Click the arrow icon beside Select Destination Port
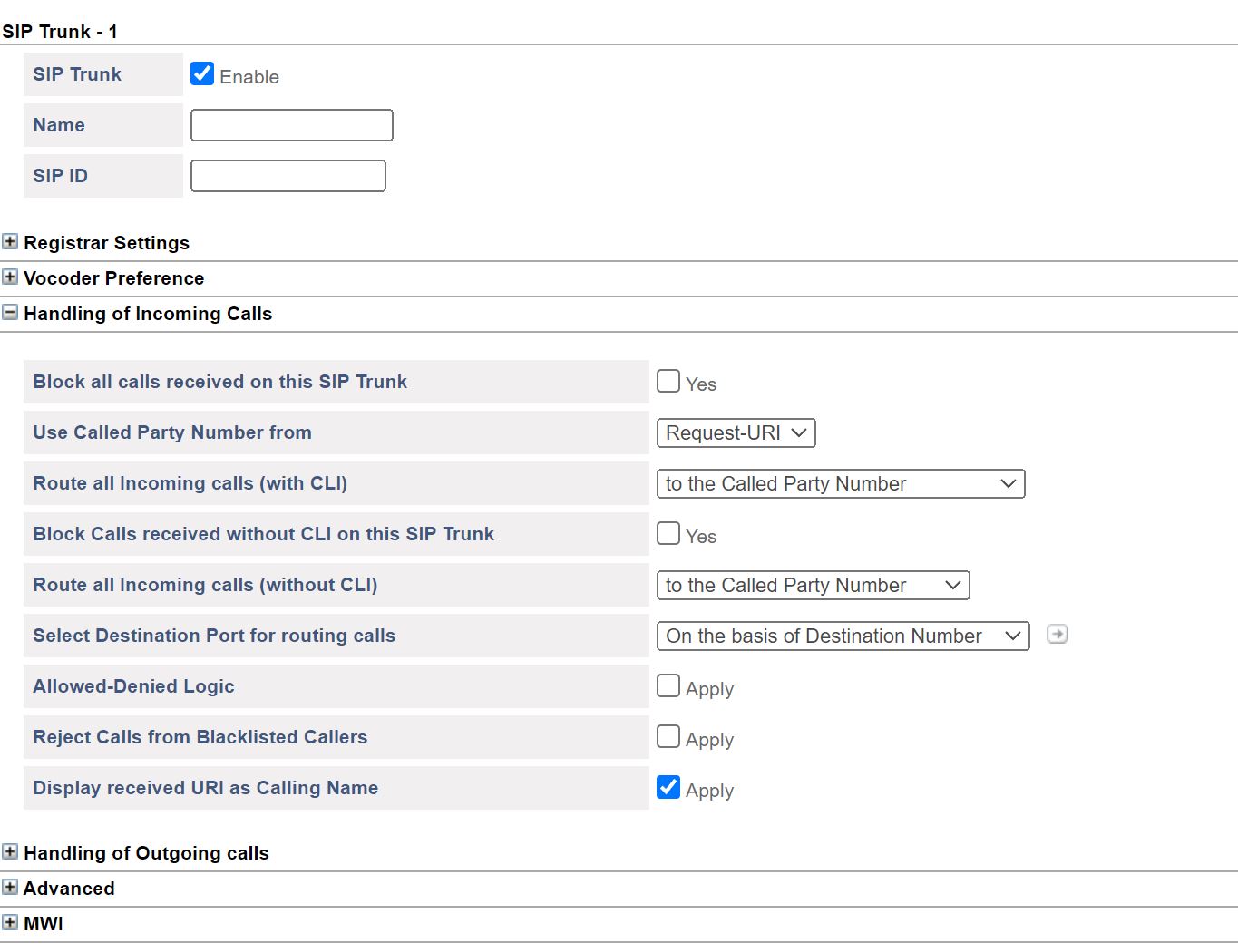This screenshot has width=1238, height=952. 1058,636
